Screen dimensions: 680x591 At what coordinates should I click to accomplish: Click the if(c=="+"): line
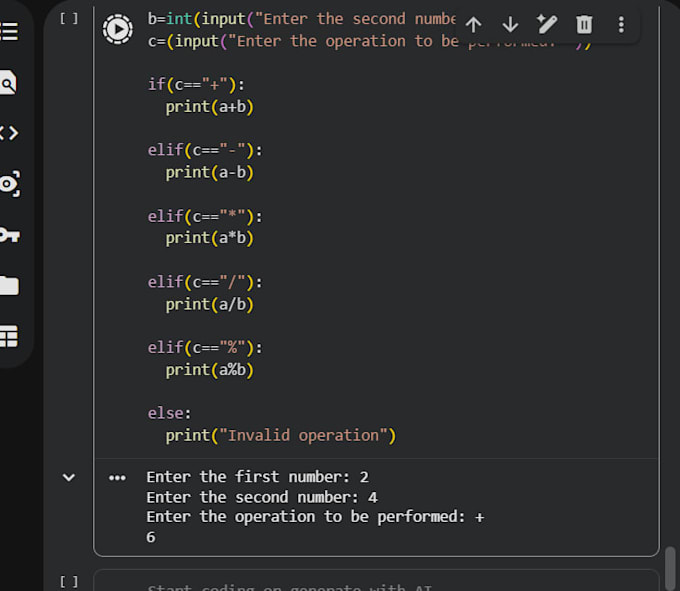tap(196, 84)
